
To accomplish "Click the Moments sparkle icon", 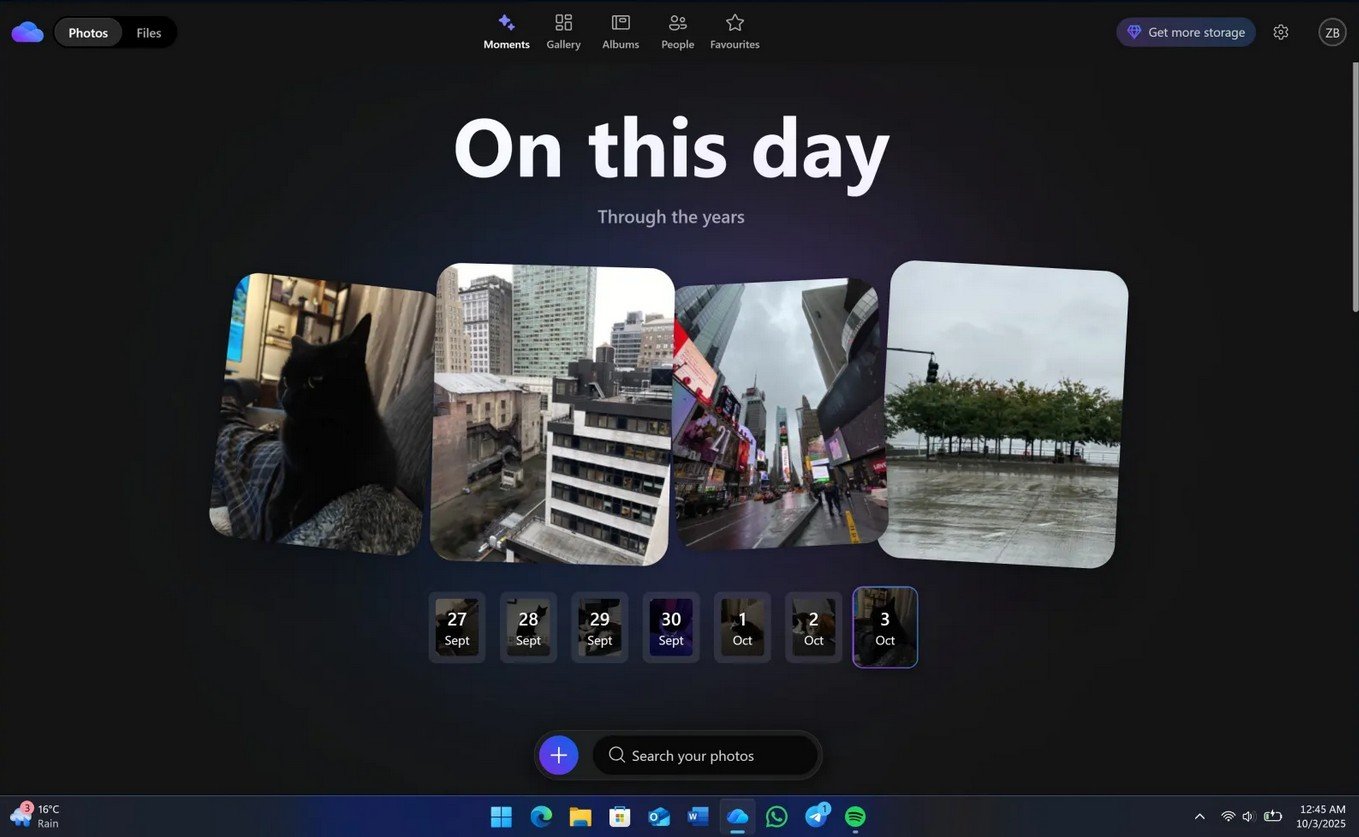I will point(506,22).
